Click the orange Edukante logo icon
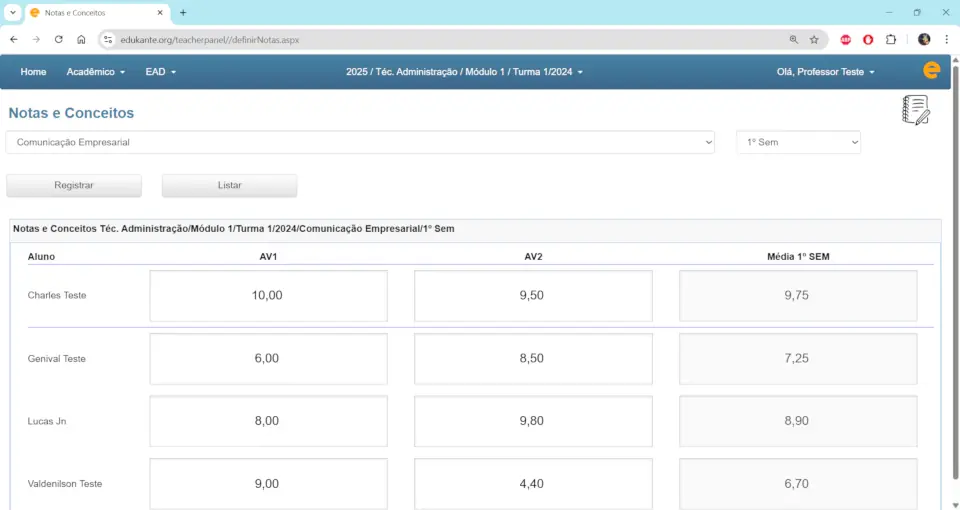 click(x=931, y=71)
